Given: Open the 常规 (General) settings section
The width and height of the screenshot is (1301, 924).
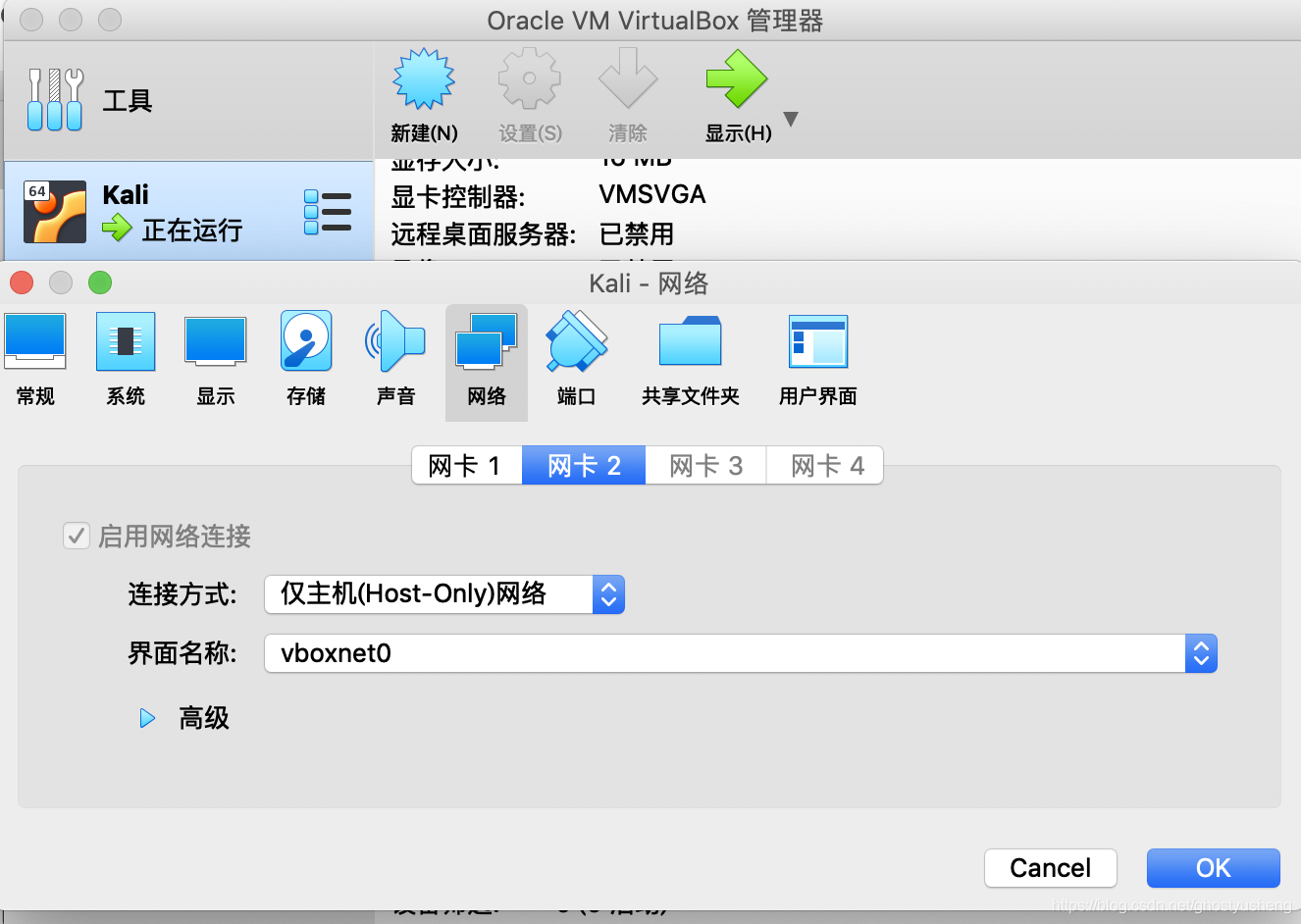Looking at the screenshot, I should [35, 359].
